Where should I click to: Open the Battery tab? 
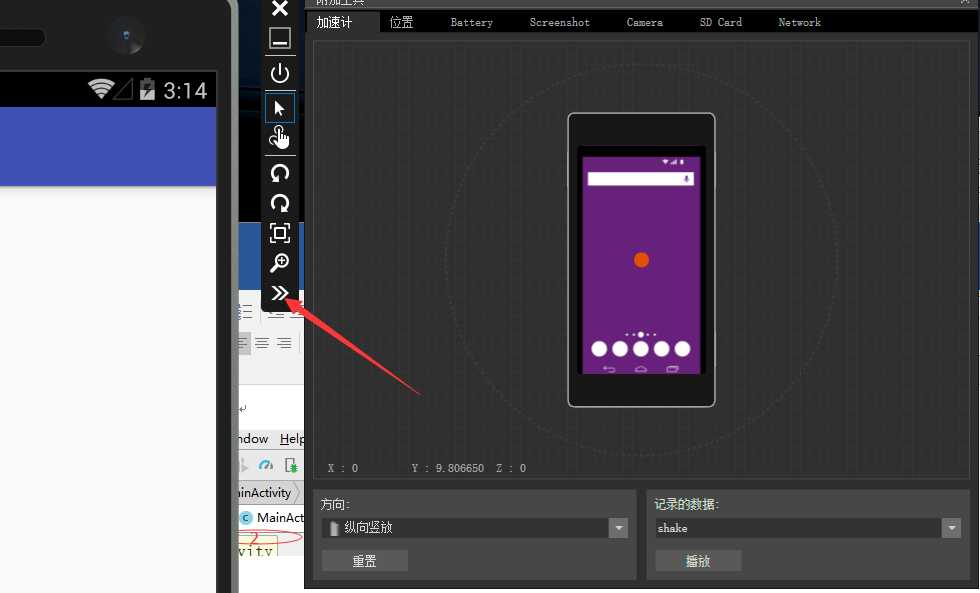[471, 22]
